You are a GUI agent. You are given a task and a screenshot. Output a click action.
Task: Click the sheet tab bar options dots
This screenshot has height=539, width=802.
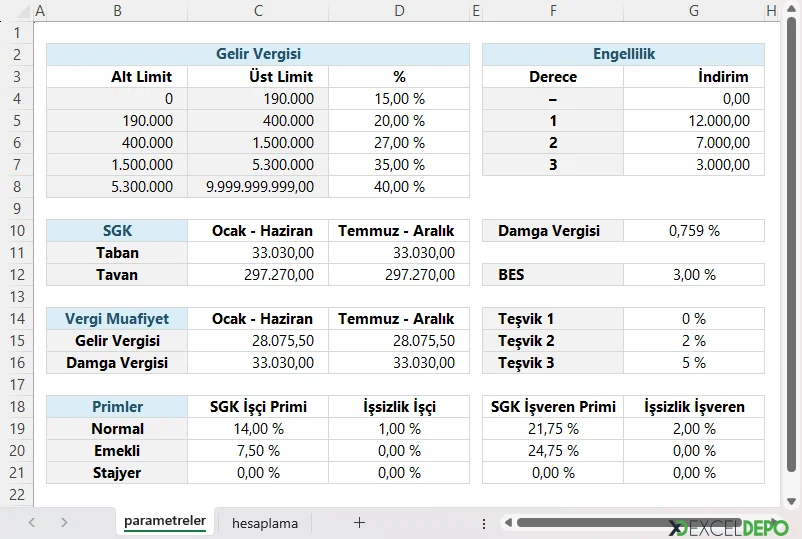pyautogui.click(x=484, y=523)
